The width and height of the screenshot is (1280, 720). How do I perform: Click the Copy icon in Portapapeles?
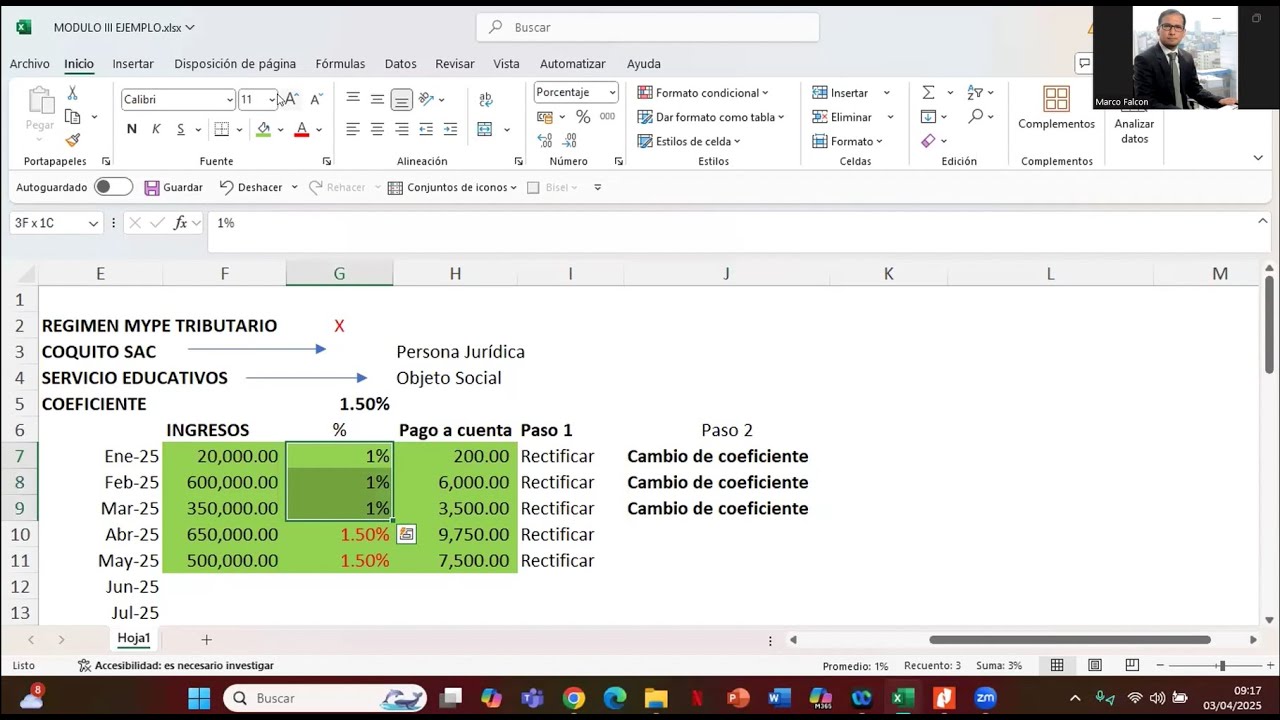click(72, 117)
